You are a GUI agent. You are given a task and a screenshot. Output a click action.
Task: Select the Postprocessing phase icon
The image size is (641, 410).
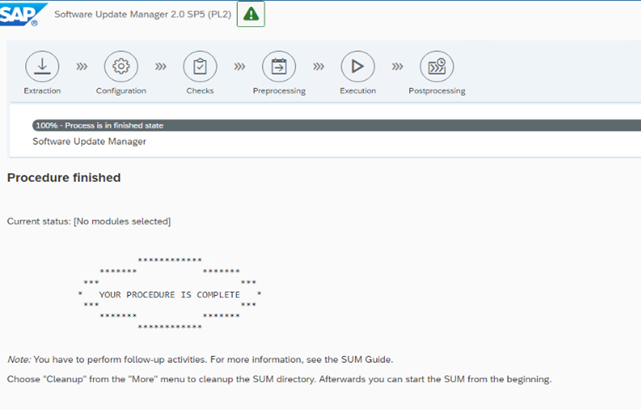click(x=437, y=66)
